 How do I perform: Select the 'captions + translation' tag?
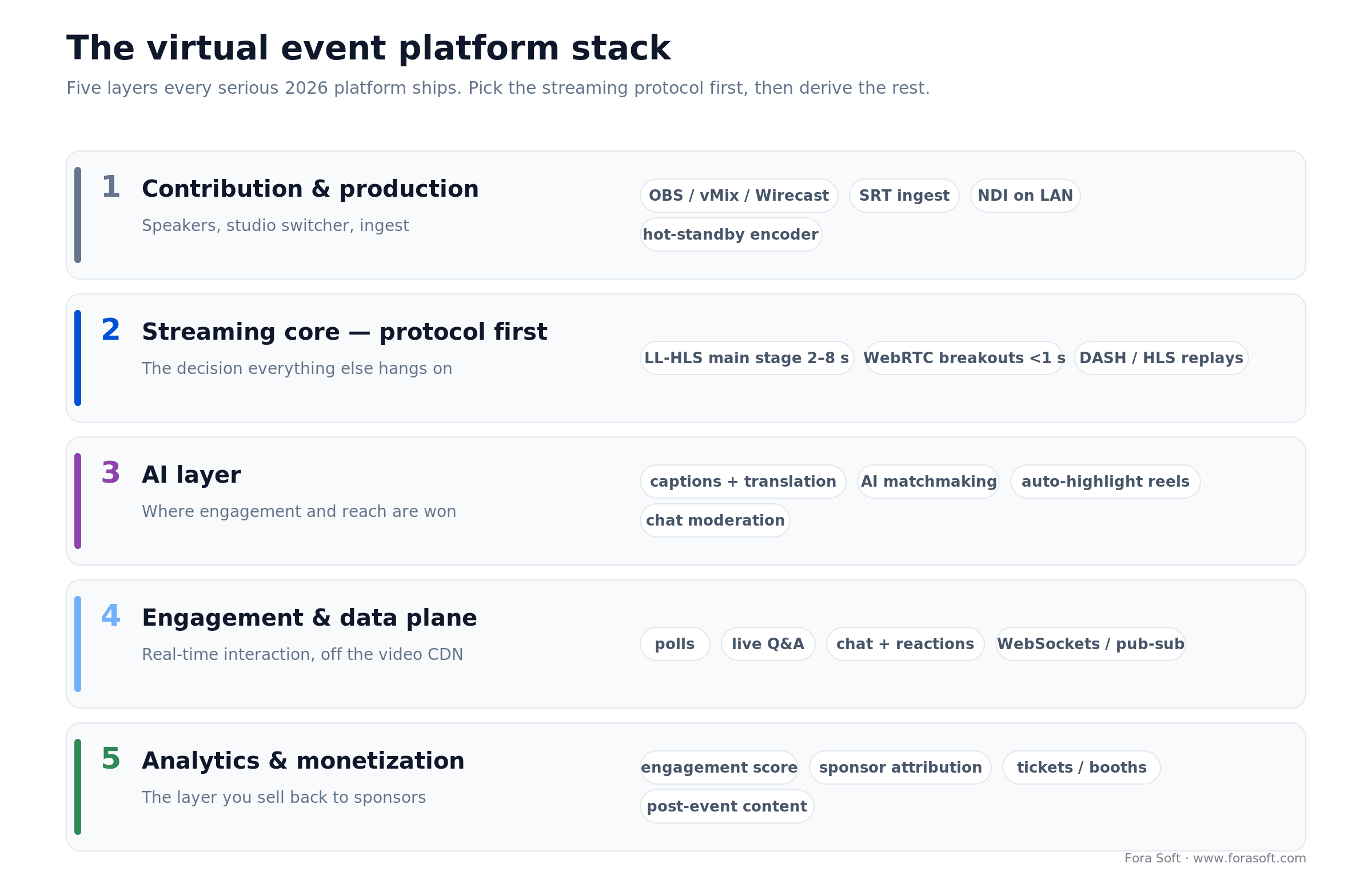pos(742,482)
